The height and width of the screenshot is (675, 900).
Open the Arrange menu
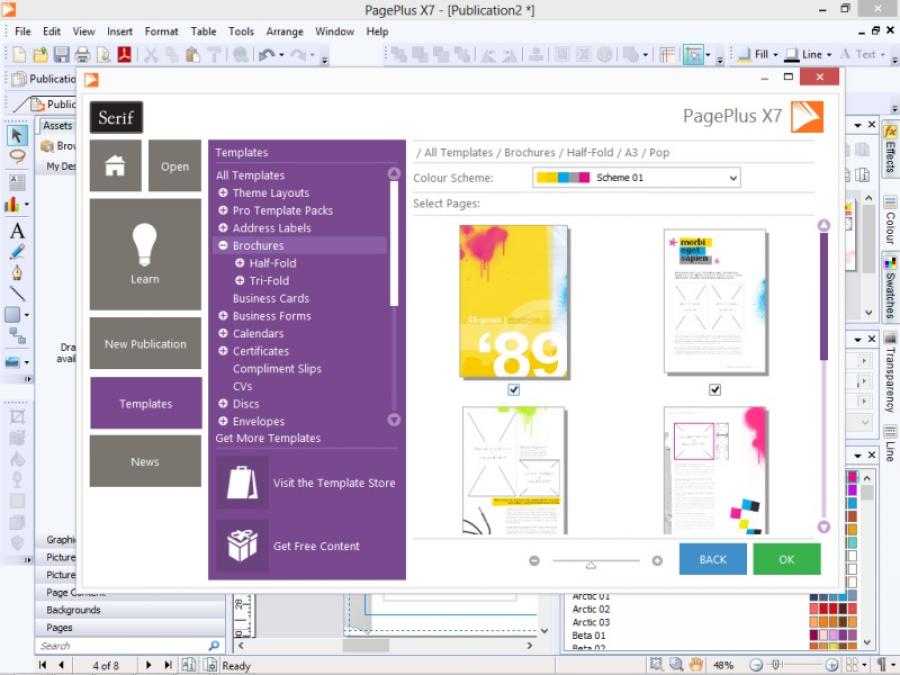(285, 32)
